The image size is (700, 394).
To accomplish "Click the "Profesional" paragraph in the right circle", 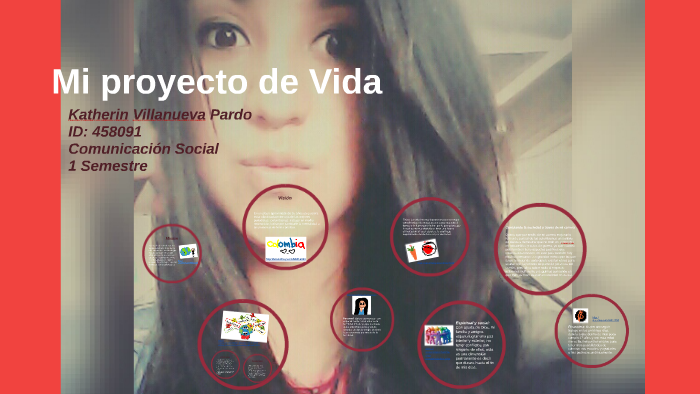I will [x=592, y=340].
